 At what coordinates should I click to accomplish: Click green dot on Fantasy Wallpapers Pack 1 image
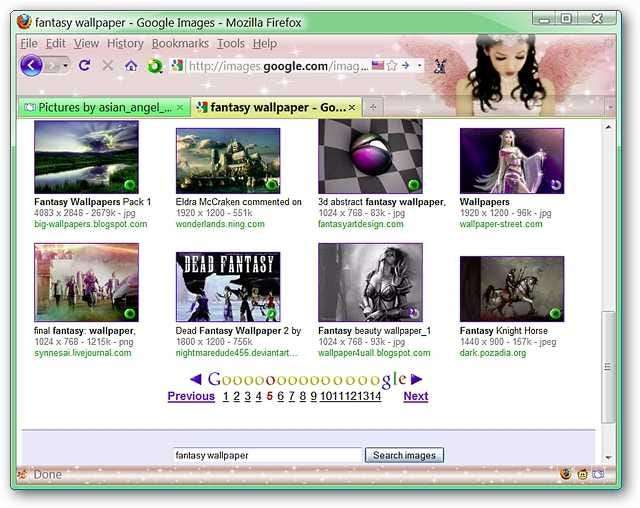pos(130,185)
